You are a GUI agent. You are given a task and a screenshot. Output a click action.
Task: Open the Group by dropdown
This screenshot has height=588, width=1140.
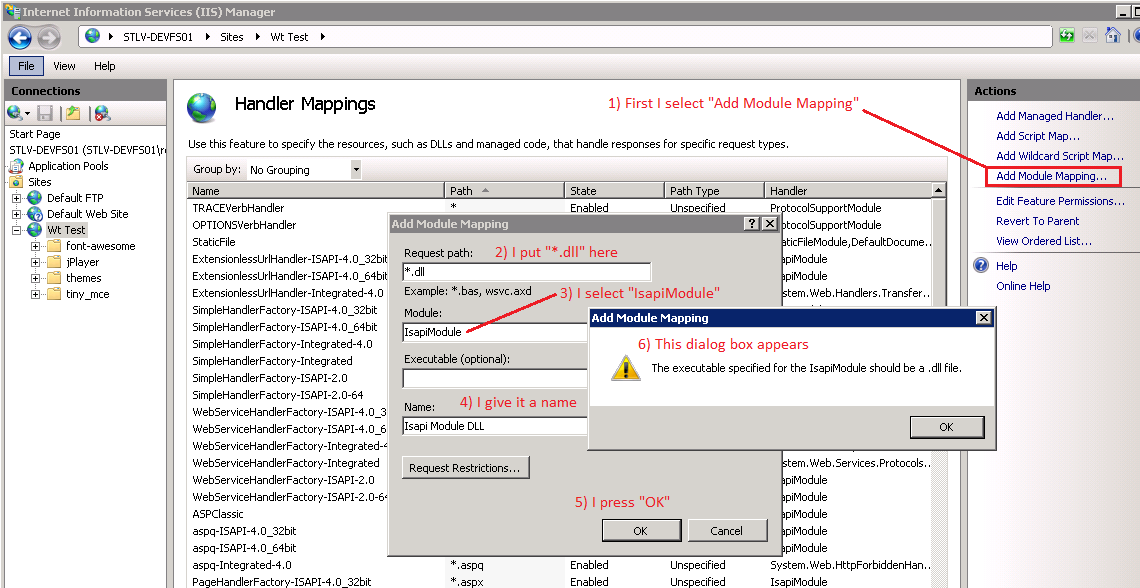coord(355,170)
